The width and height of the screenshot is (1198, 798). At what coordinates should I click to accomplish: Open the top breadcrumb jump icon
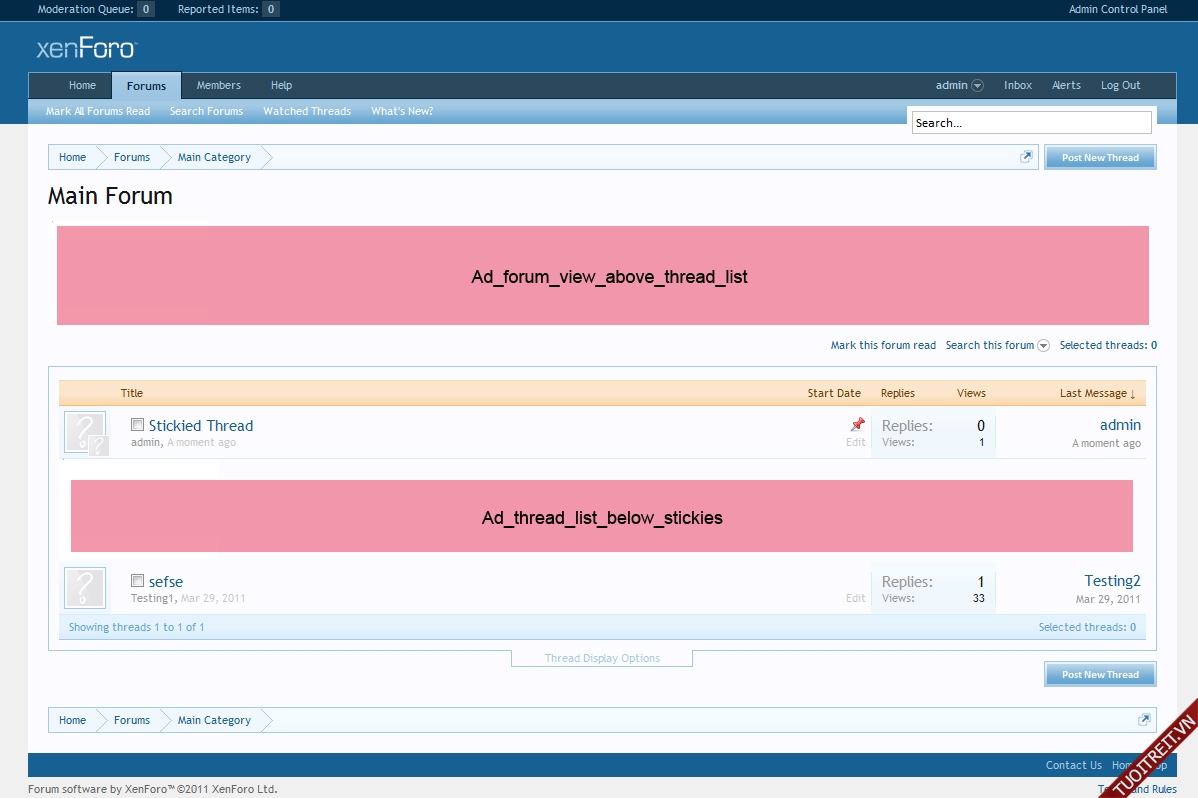pyautogui.click(x=1026, y=157)
